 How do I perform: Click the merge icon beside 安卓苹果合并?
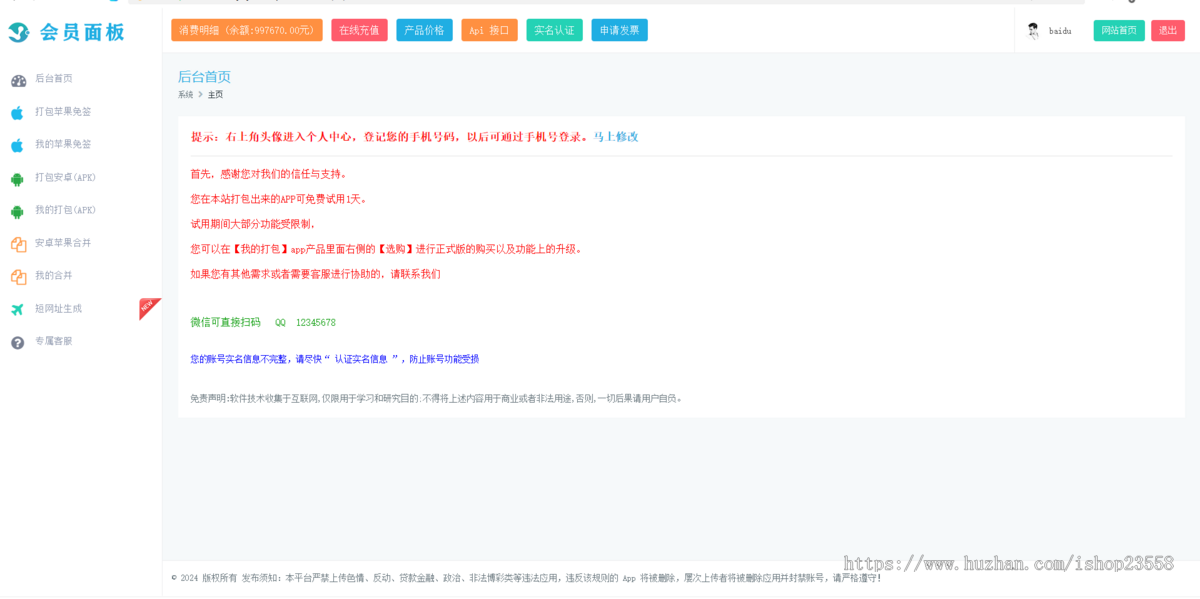pos(18,244)
